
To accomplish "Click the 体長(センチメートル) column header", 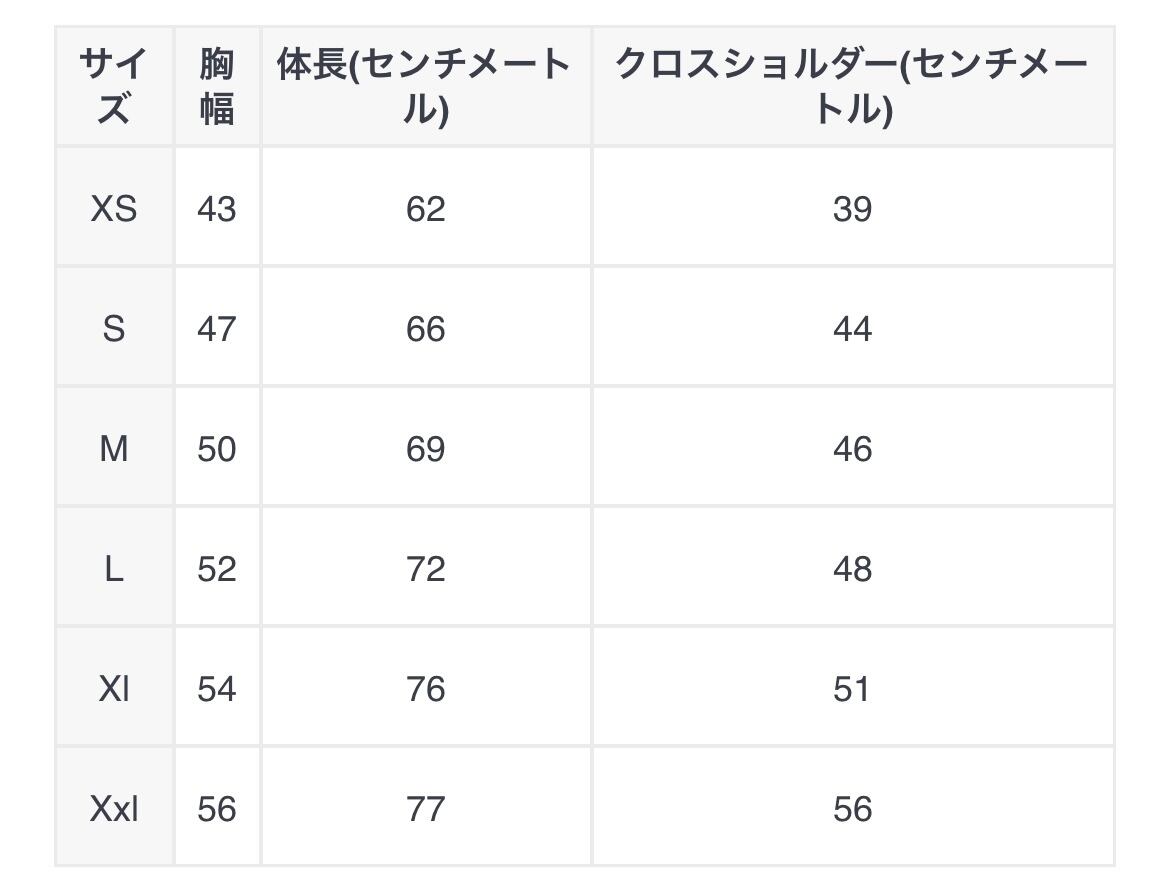I will [425, 86].
